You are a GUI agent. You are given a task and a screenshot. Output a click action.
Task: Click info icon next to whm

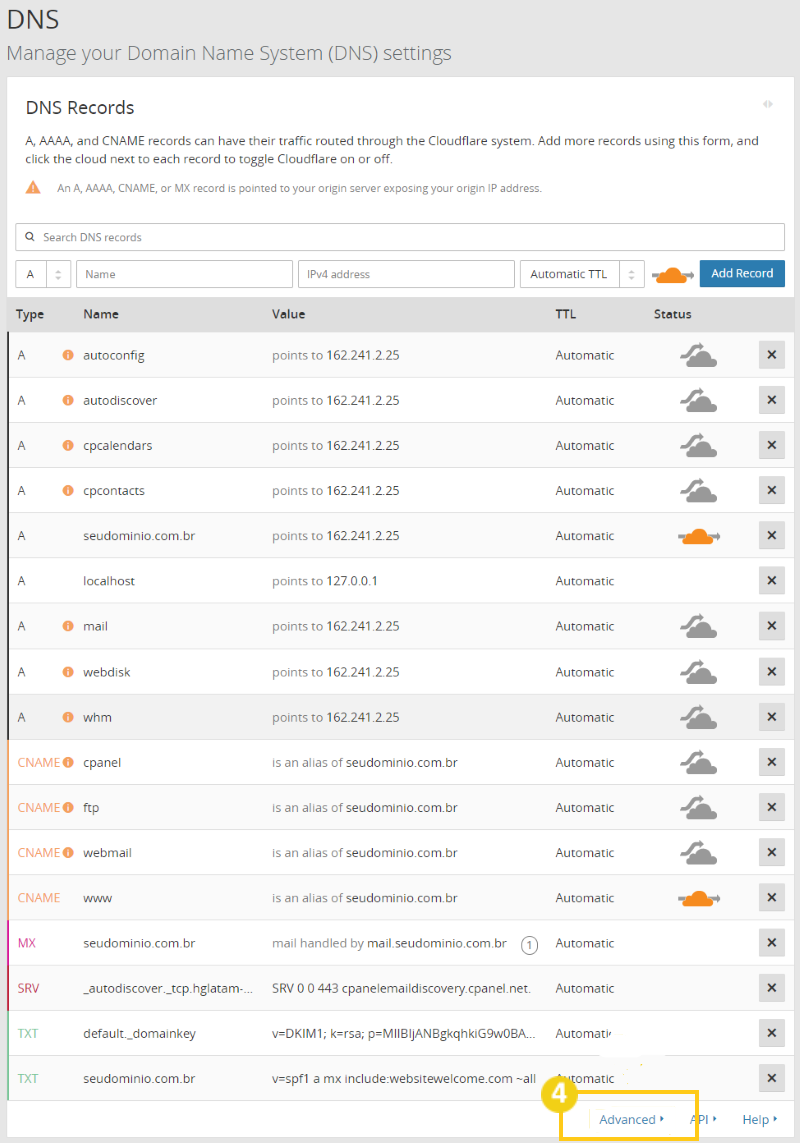68,717
